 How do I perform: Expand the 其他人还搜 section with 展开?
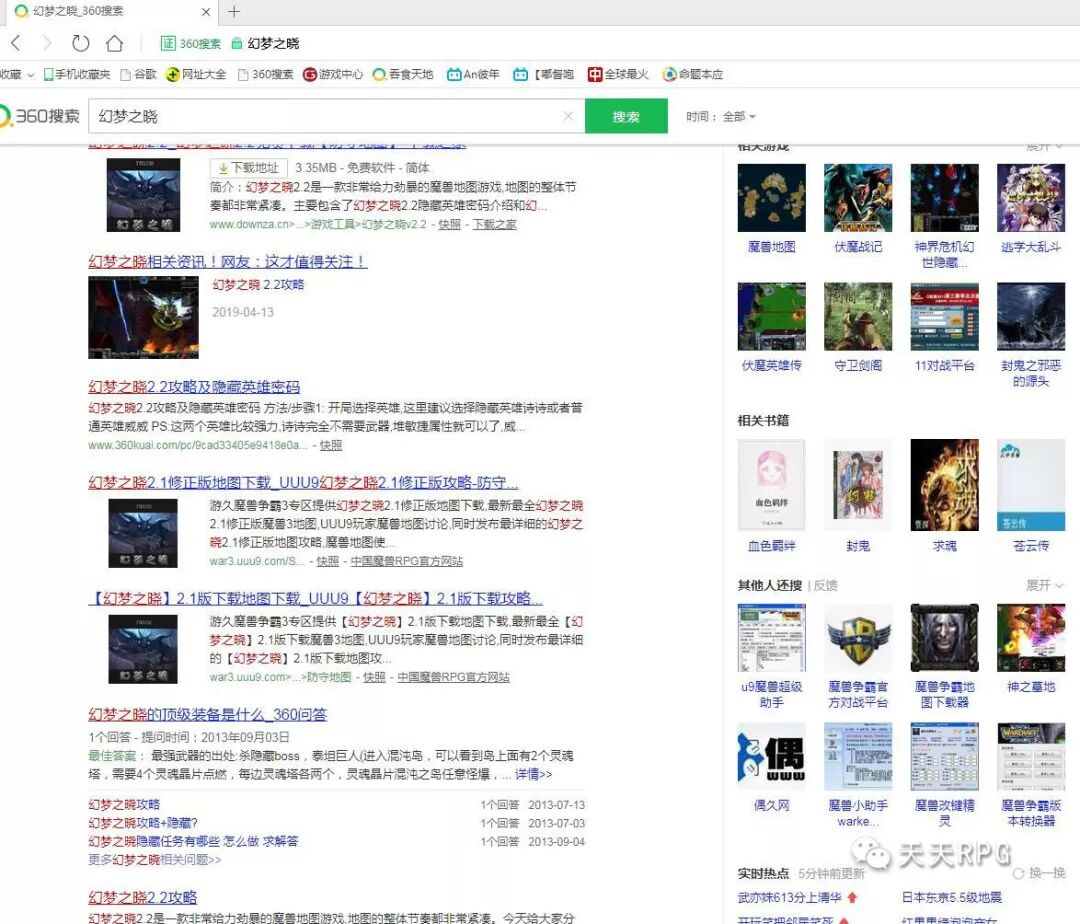pyautogui.click(x=1044, y=585)
